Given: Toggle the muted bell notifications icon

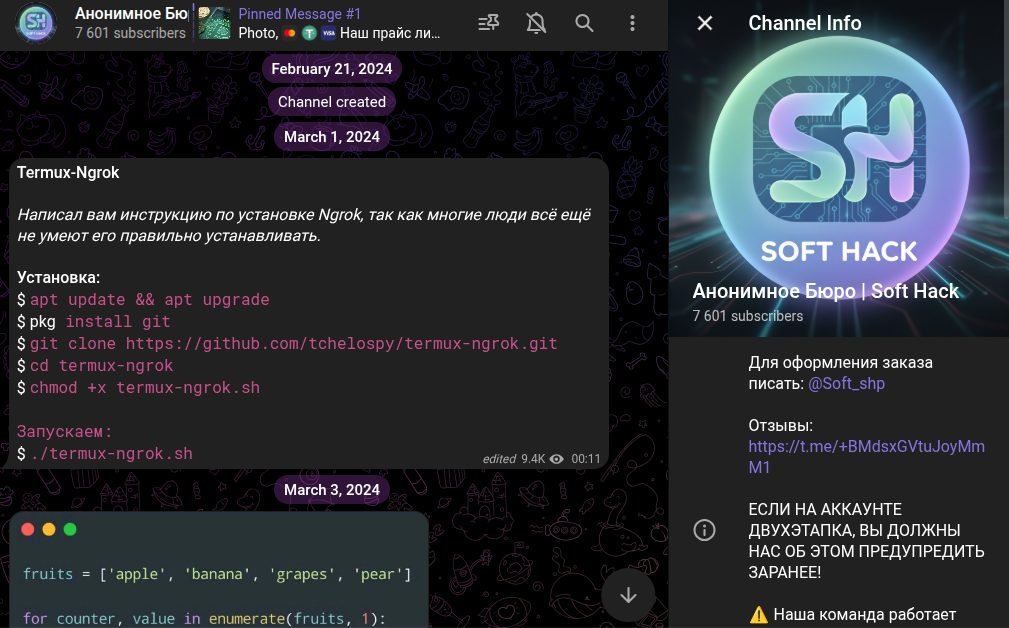Looking at the screenshot, I should click(536, 23).
